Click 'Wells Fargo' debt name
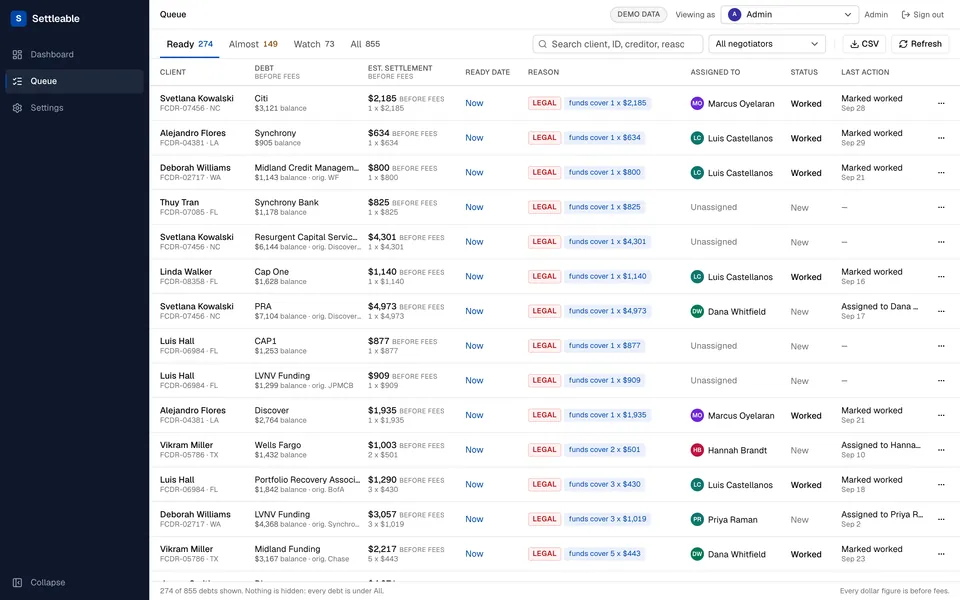This screenshot has height=600, width=960. point(277,445)
